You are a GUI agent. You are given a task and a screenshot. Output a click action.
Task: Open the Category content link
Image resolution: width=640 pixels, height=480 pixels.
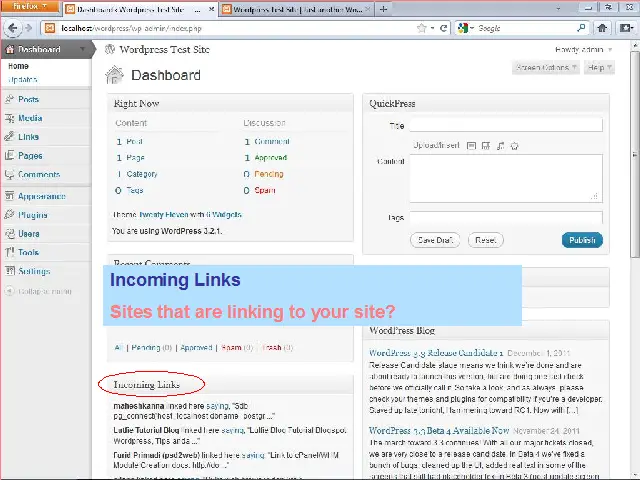[x=142, y=174]
